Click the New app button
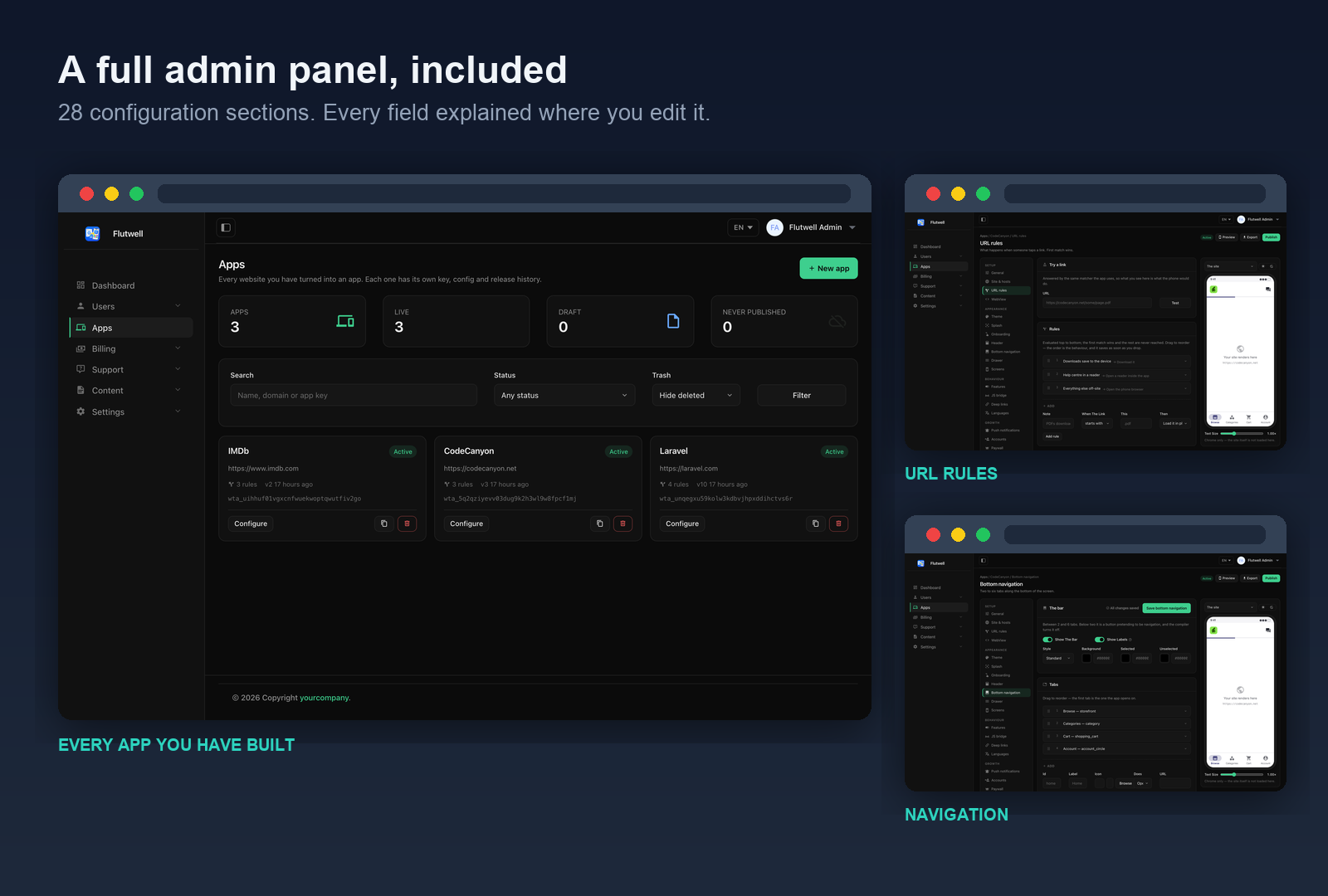The width and height of the screenshot is (1328, 896). click(828, 268)
